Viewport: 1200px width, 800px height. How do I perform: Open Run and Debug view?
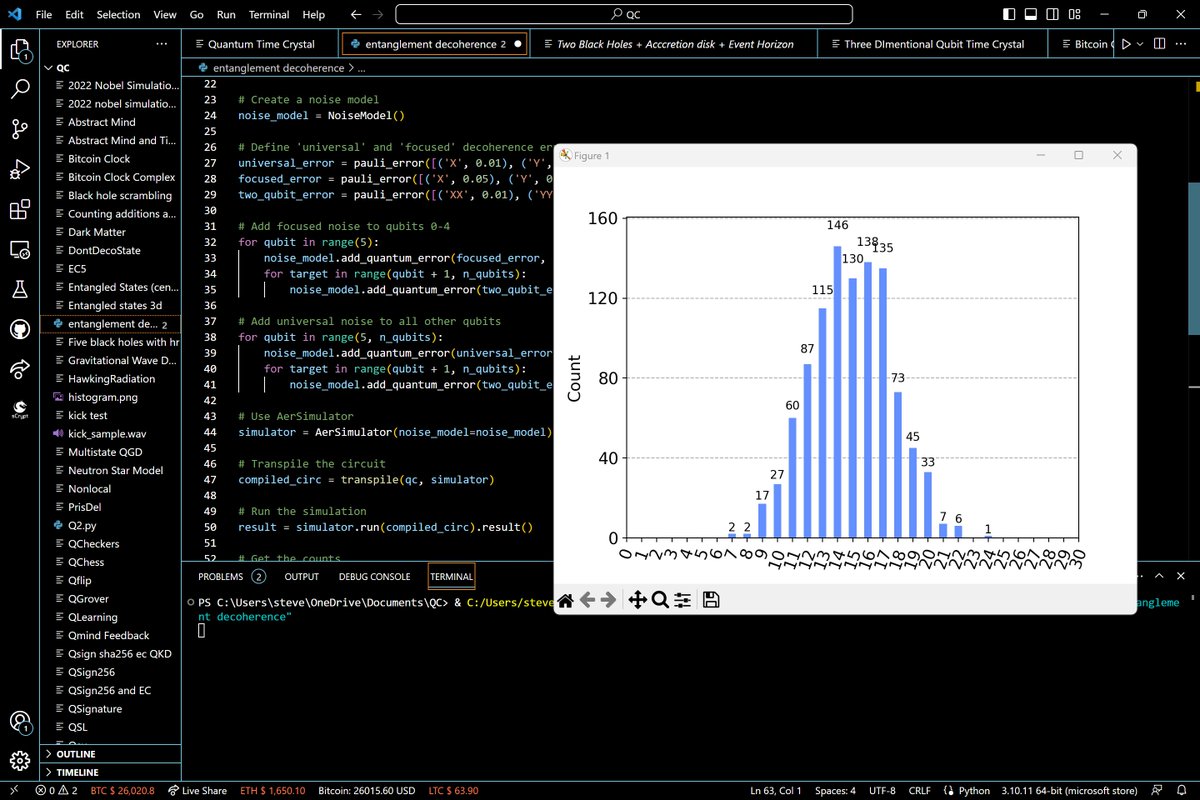[x=20, y=169]
